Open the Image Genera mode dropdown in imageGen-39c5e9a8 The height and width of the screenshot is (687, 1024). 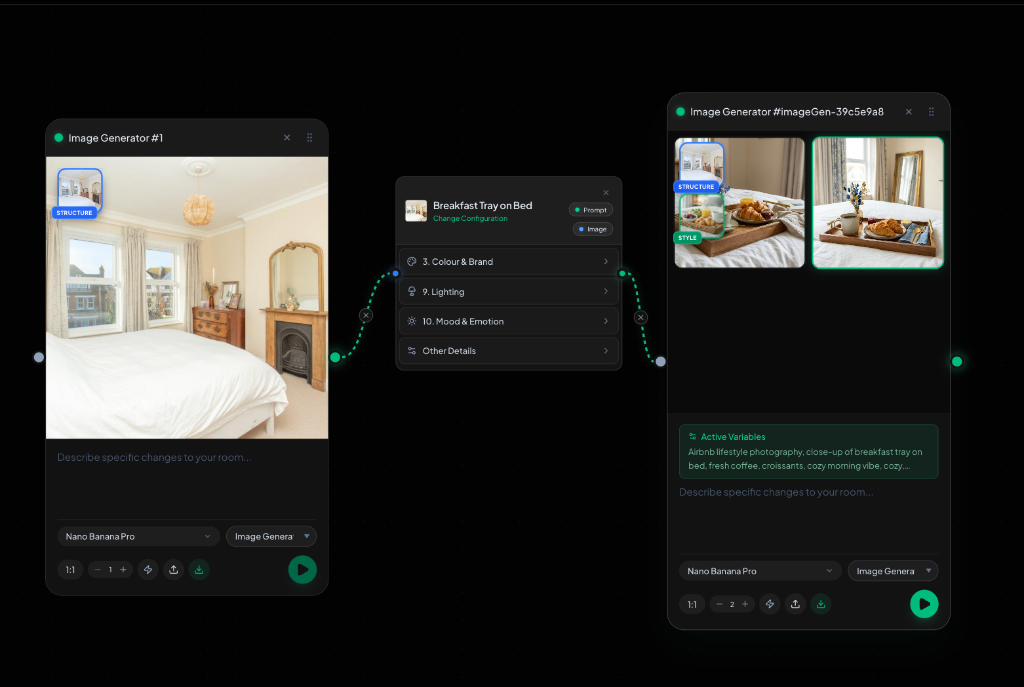coord(893,571)
